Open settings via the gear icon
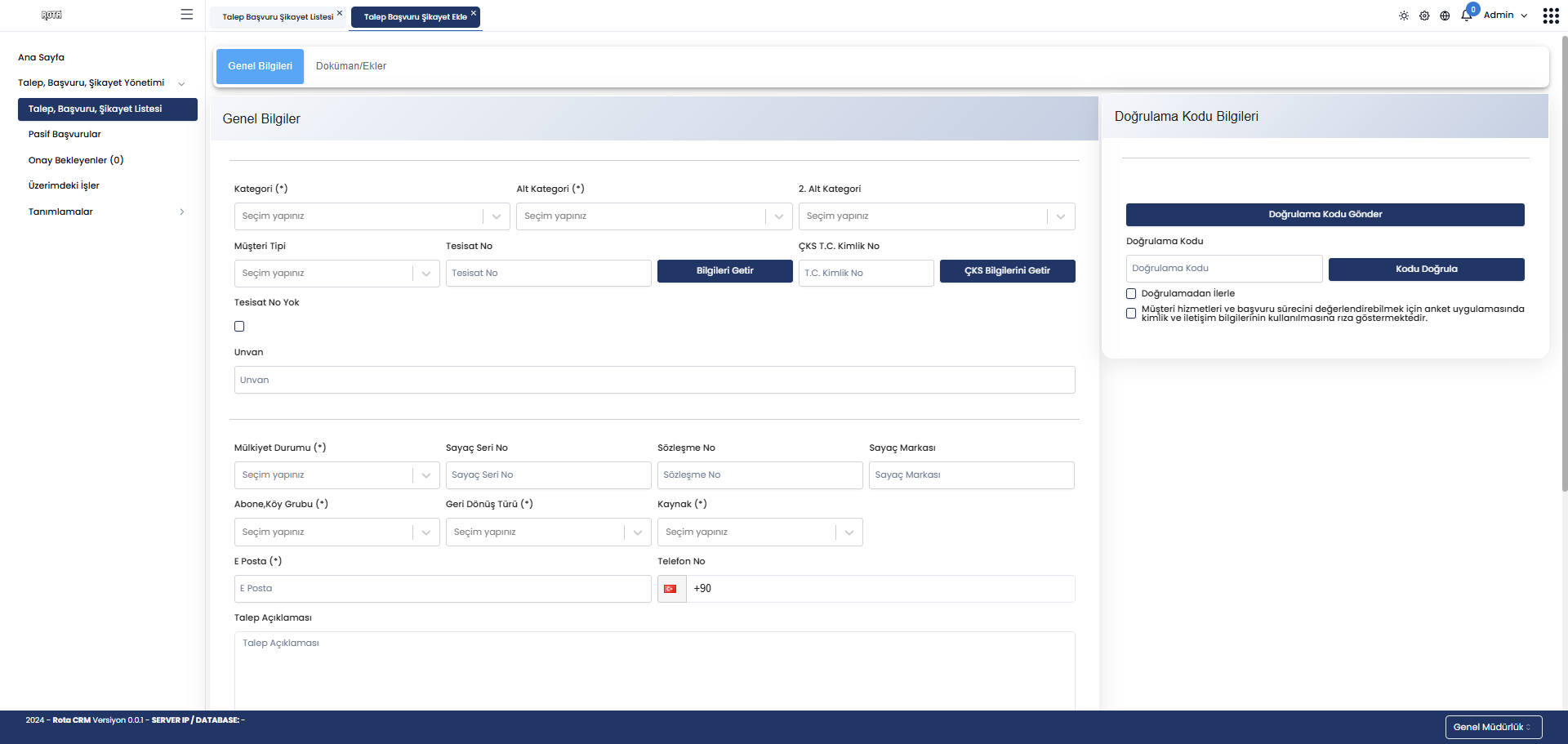Screen dimensions: 1568x744 (1424, 16)
